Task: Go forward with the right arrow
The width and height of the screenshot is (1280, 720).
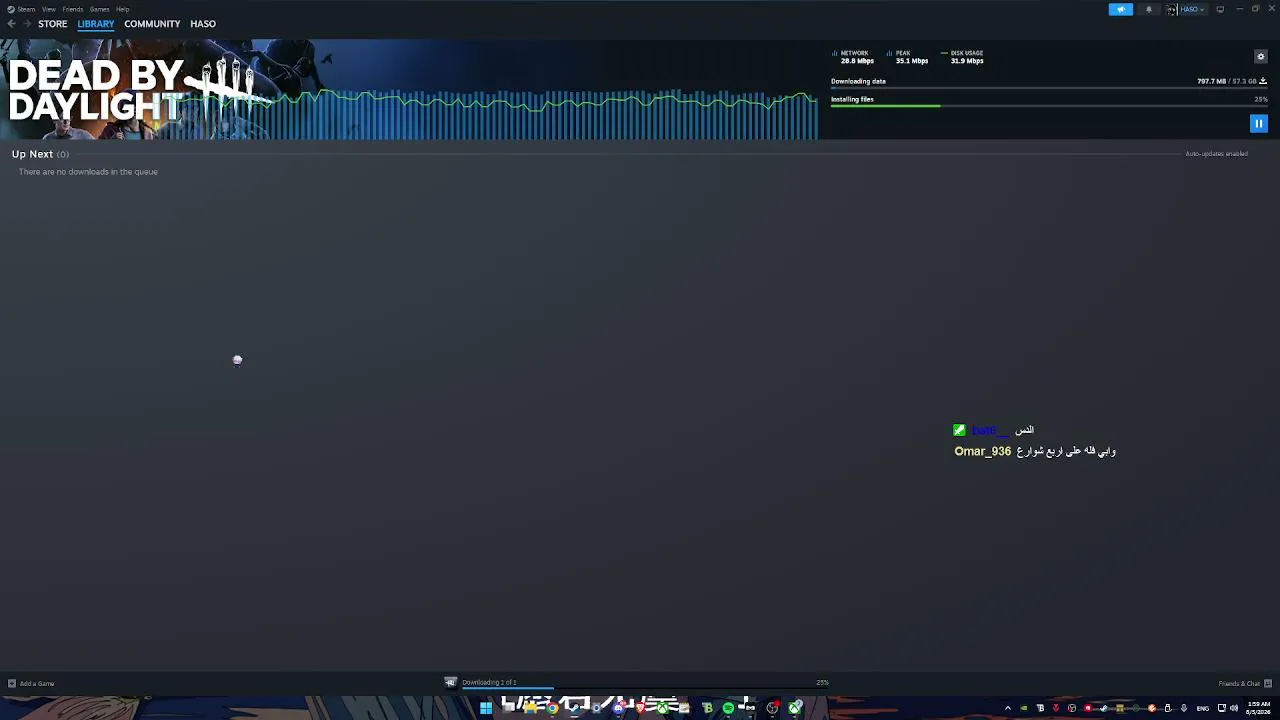Action: (26, 23)
